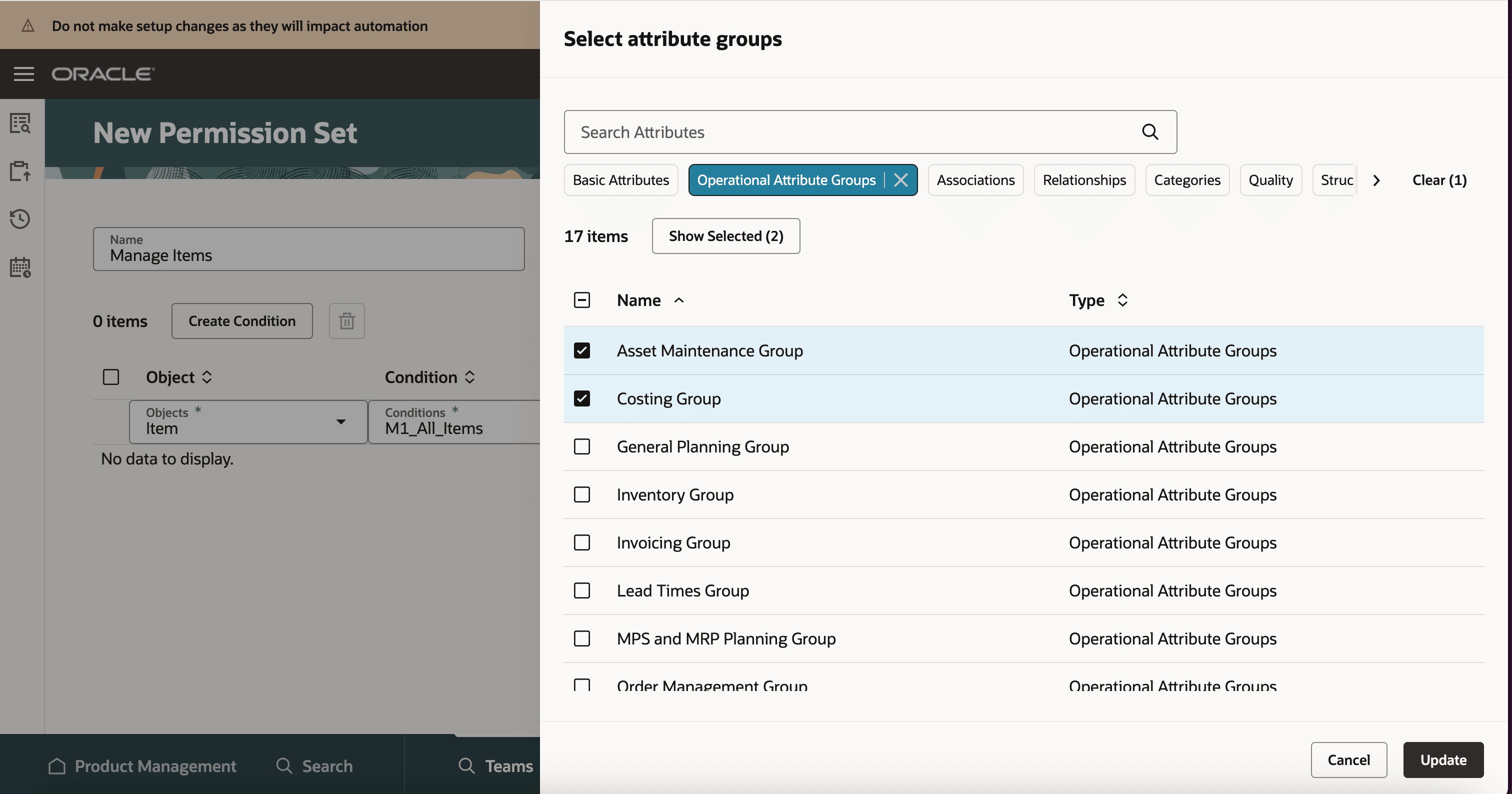The height and width of the screenshot is (794, 1512).
Task: Toggle the select-all attribute groups checkbox
Action: 581,300
